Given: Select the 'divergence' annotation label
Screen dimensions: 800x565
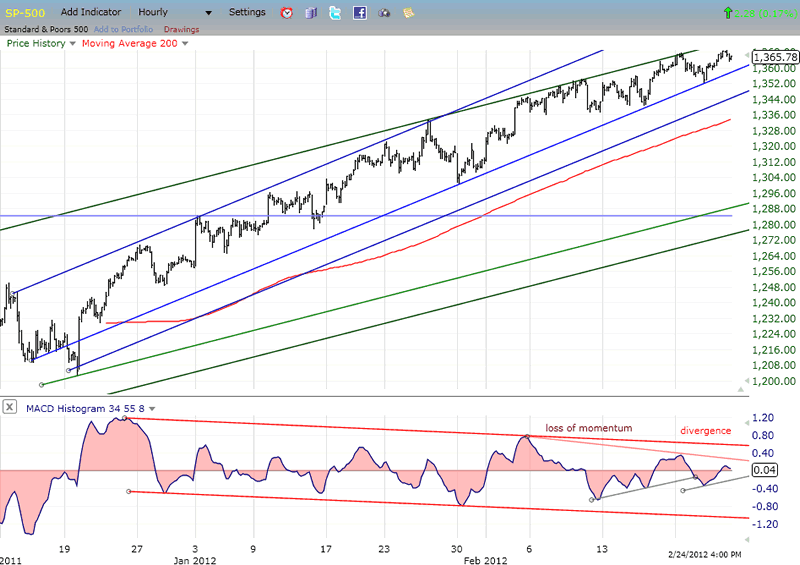Looking at the screenshot, I should 707,430.
